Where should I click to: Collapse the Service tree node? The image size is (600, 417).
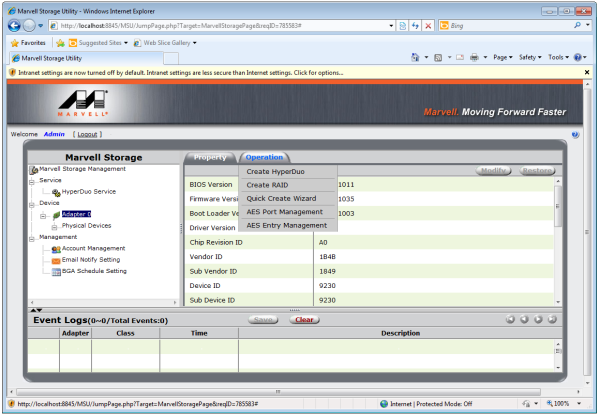(32, 181)
